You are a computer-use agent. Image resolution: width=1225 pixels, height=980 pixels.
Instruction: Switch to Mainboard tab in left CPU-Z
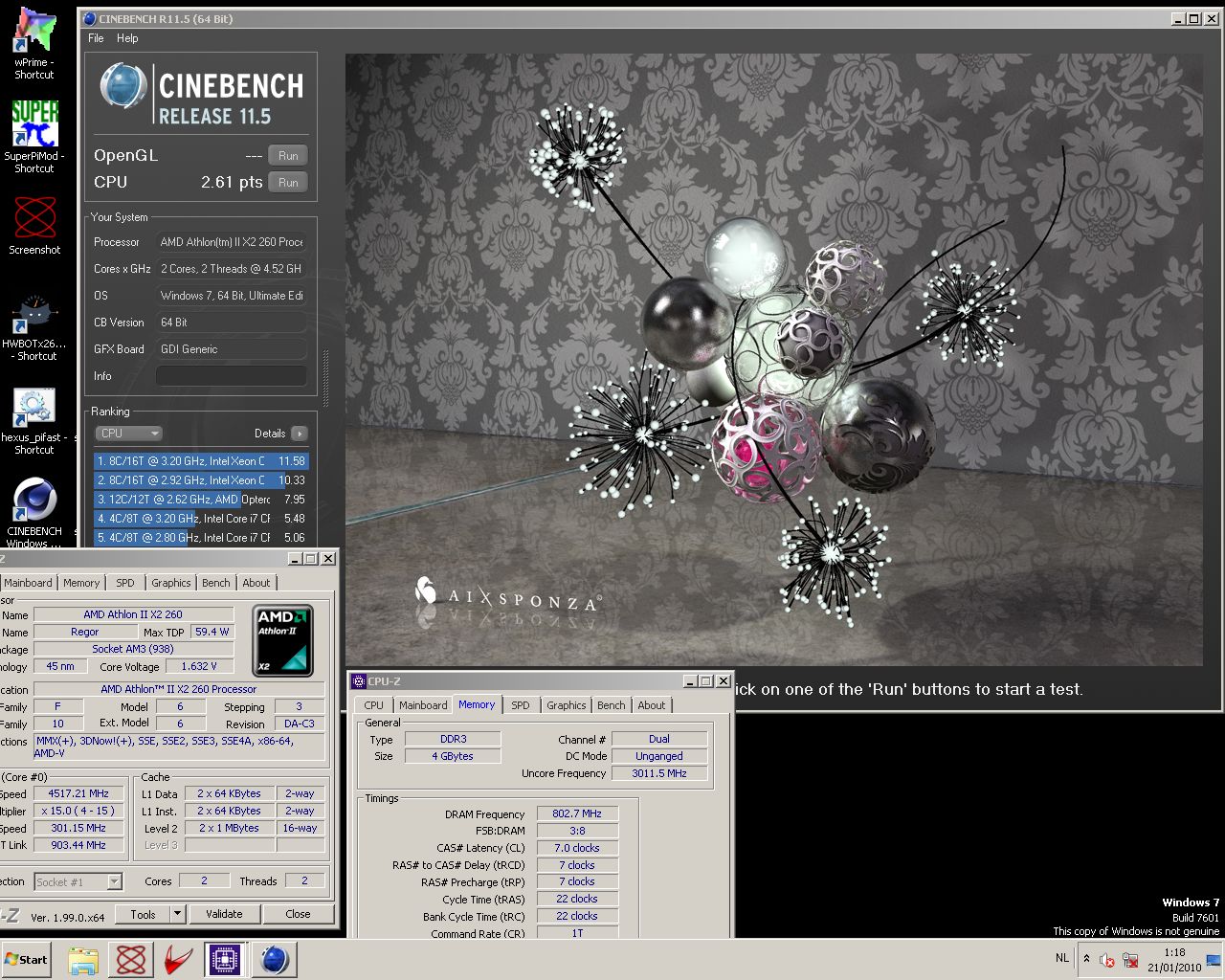(x=28, y=583)
